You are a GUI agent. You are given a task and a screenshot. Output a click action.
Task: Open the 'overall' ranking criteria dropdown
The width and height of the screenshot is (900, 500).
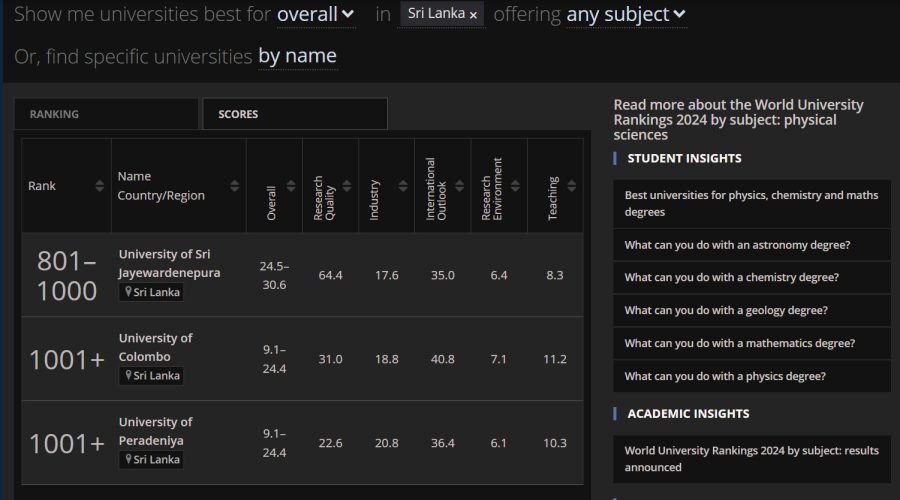(315, 15)
